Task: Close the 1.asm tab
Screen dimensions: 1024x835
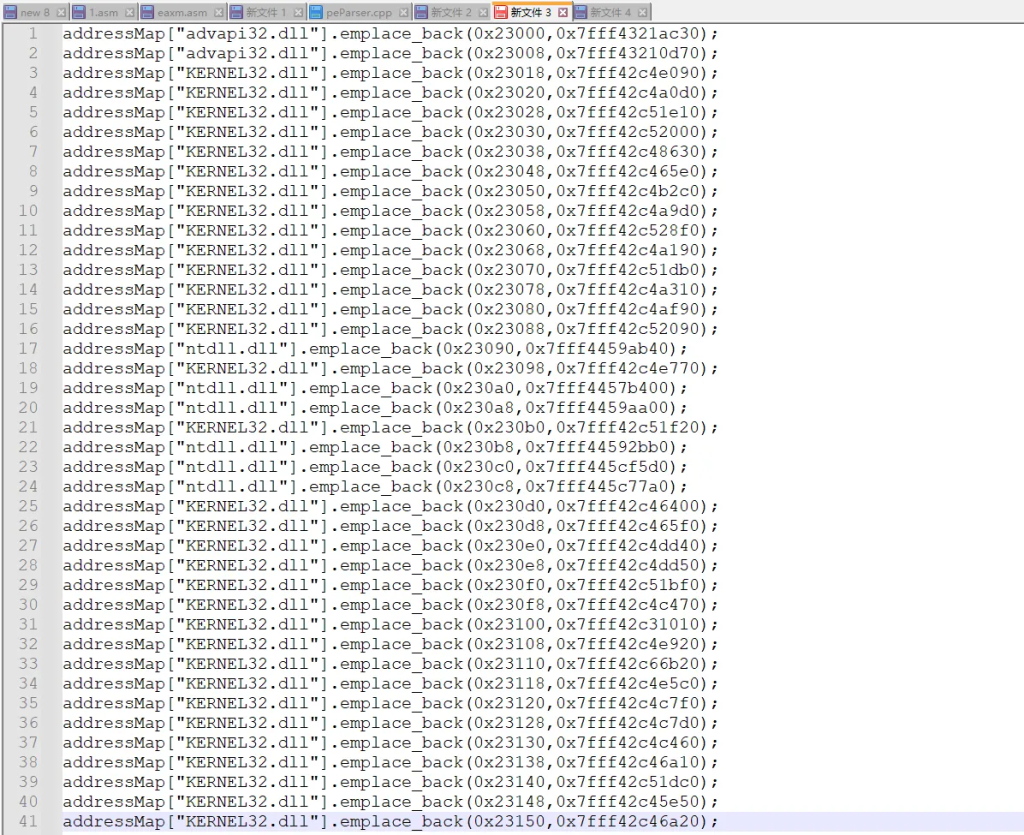Action: [x=128, y=12]
